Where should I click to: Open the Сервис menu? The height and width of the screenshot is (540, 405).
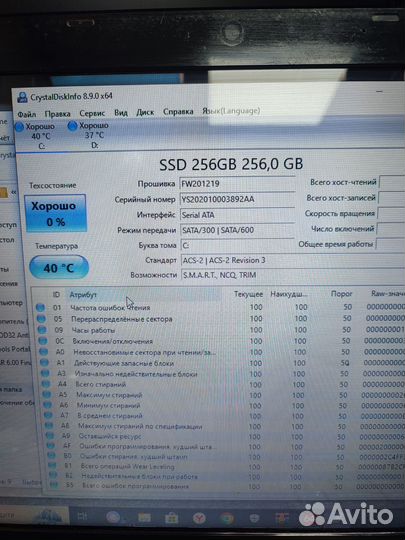[92, 113]
